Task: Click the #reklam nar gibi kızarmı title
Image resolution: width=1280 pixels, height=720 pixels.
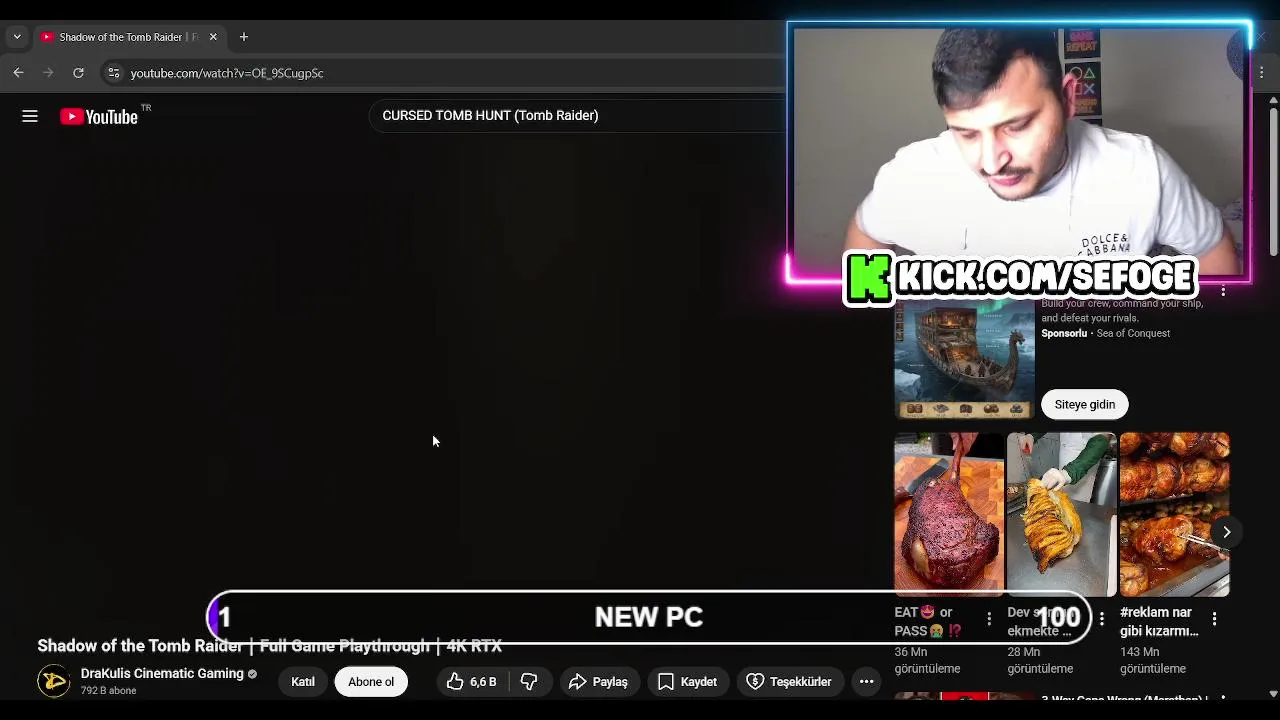Action: (x=1159, y=621)
